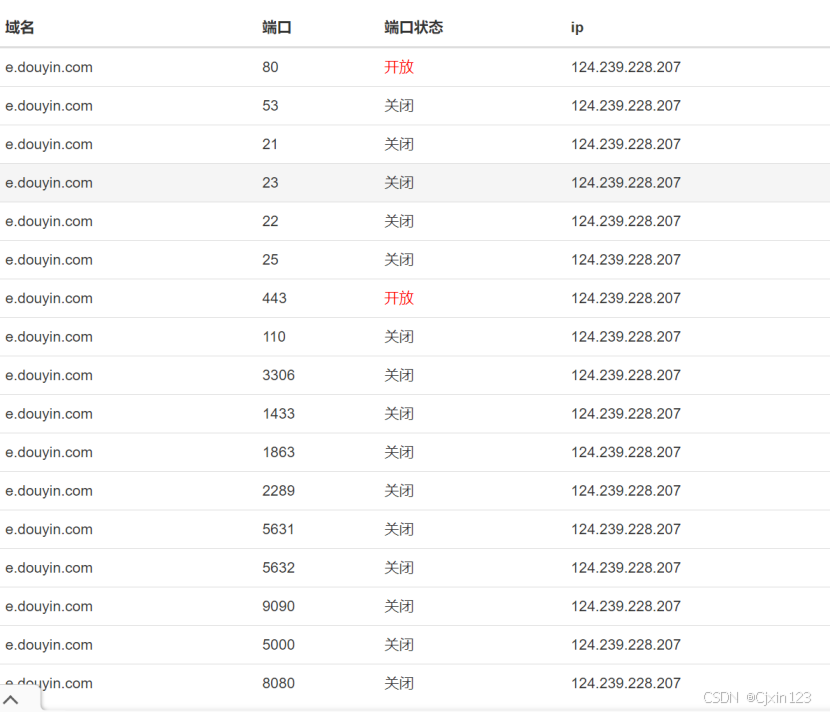831x713 pixels.
Task: Click the 域名 column header
Action: coord(20,27)
